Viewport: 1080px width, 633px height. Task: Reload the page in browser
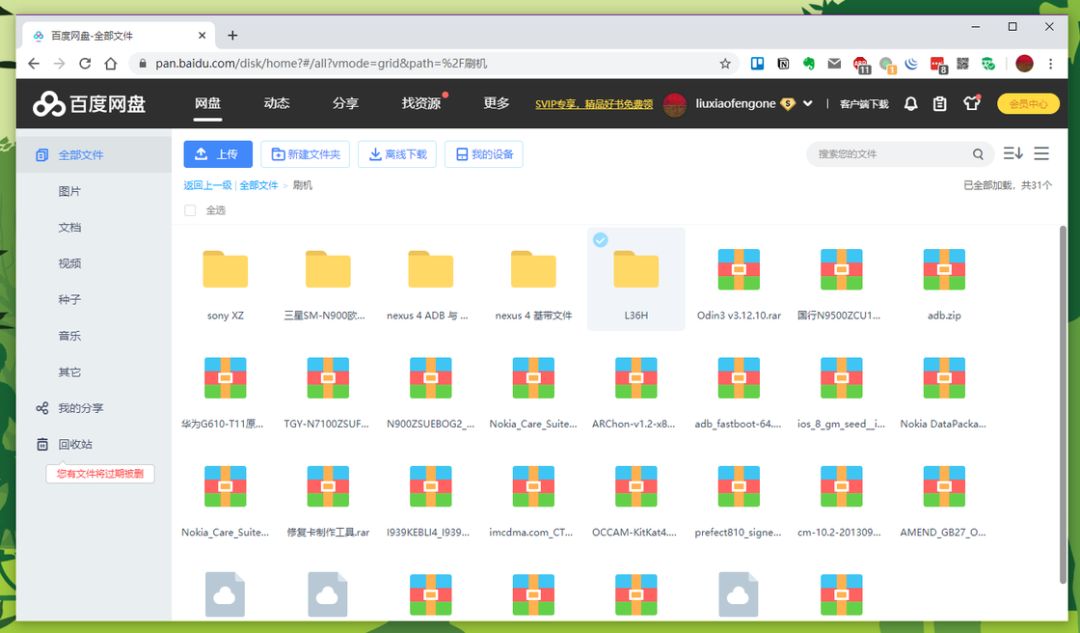coord(85,63)
